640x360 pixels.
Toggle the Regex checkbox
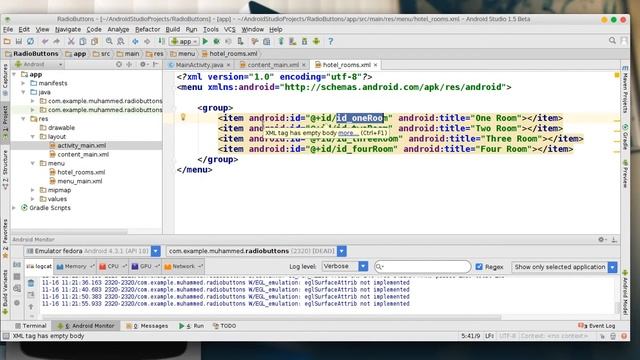tap(479, 267)
